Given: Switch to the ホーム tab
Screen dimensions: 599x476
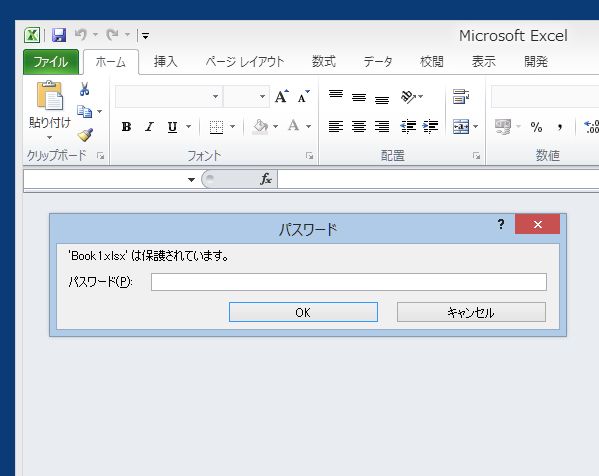Looking at the screenshot, I should pos(111,62).
